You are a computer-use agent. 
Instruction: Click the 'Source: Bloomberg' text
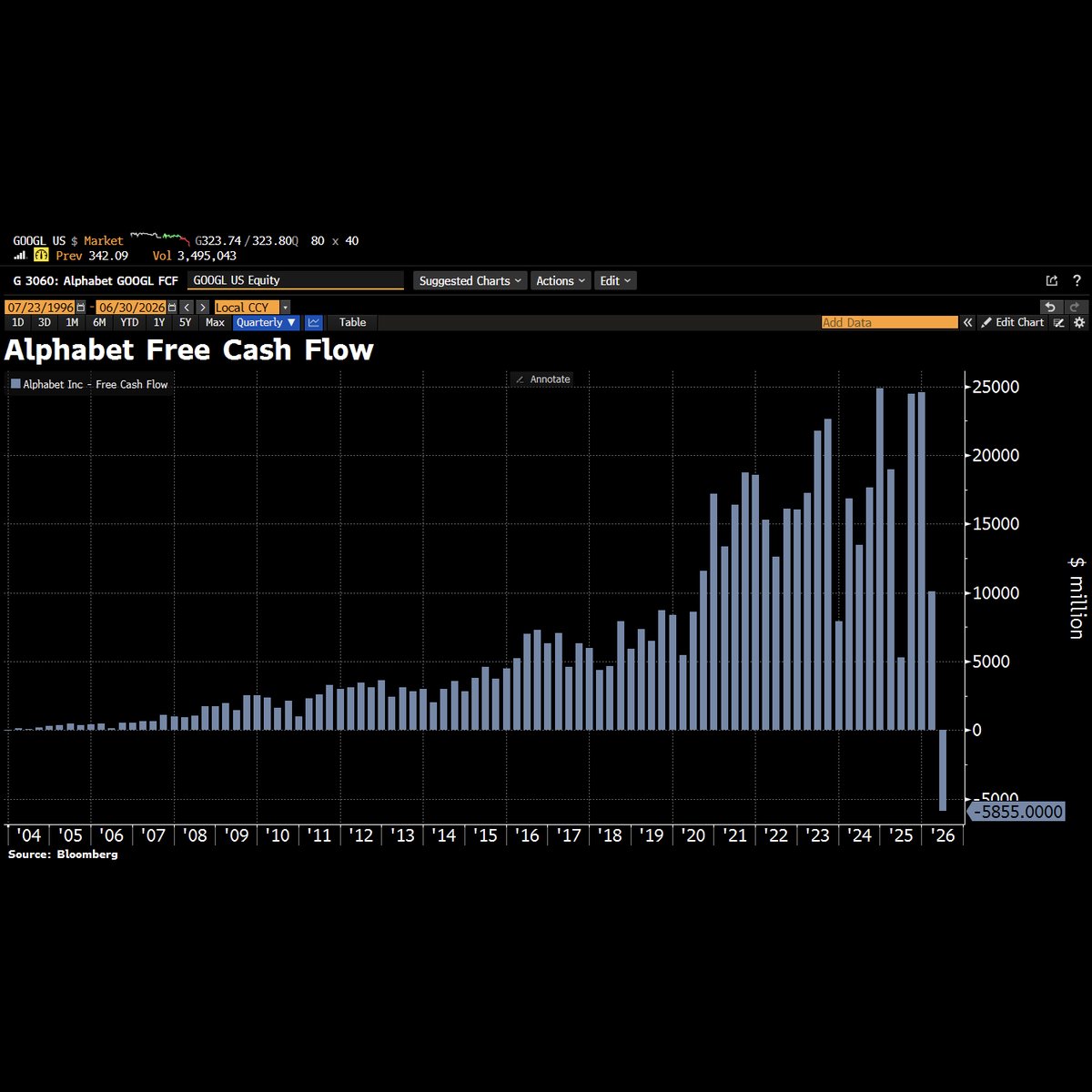(63, 854)
